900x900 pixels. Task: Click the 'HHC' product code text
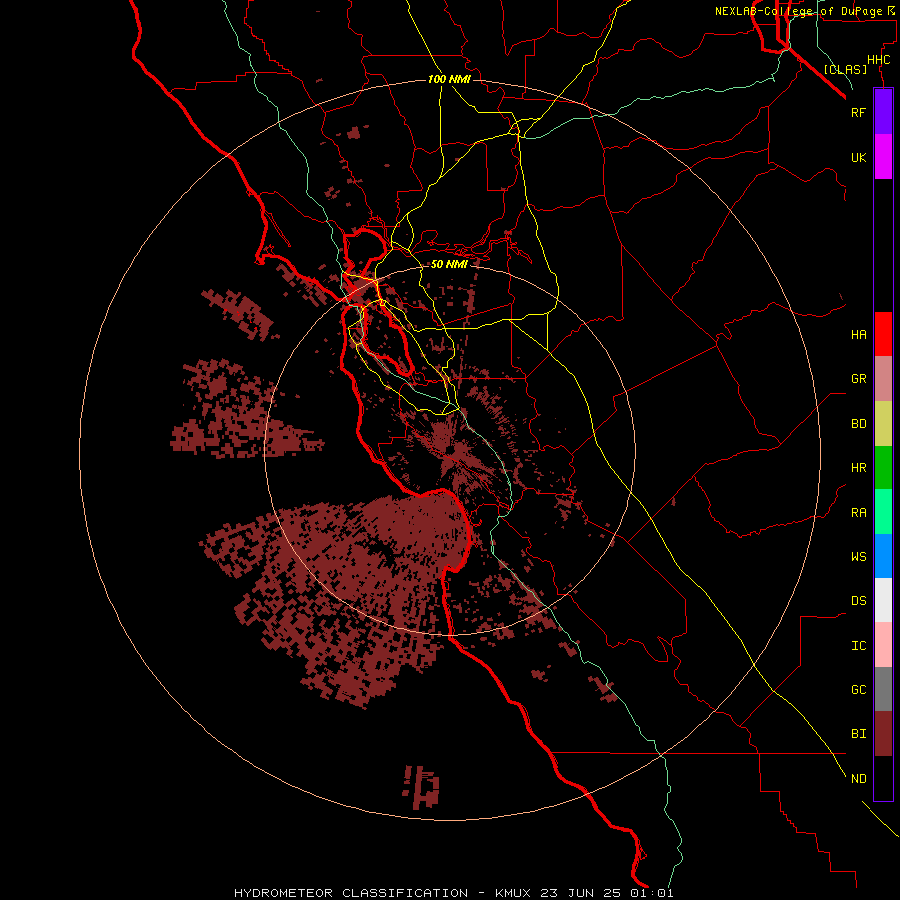pos(878,60)
